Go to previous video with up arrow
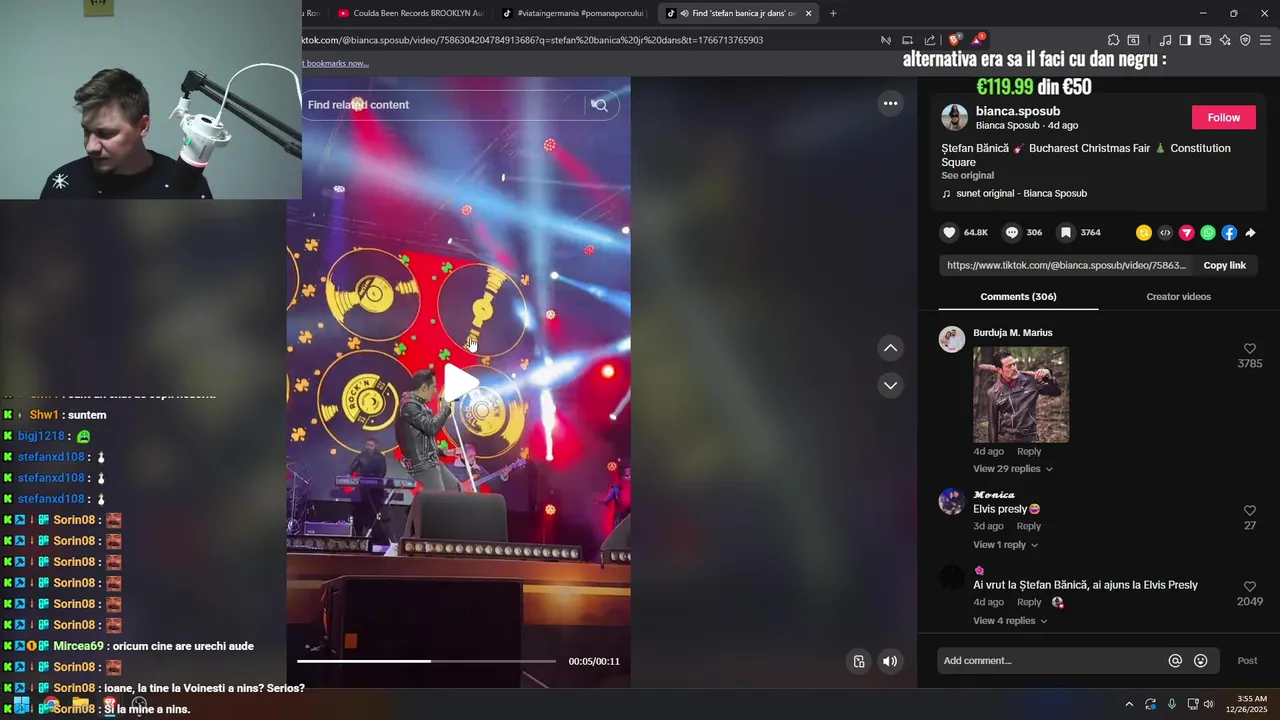The height and width of the screenshot is (720, 1280). 890,348
